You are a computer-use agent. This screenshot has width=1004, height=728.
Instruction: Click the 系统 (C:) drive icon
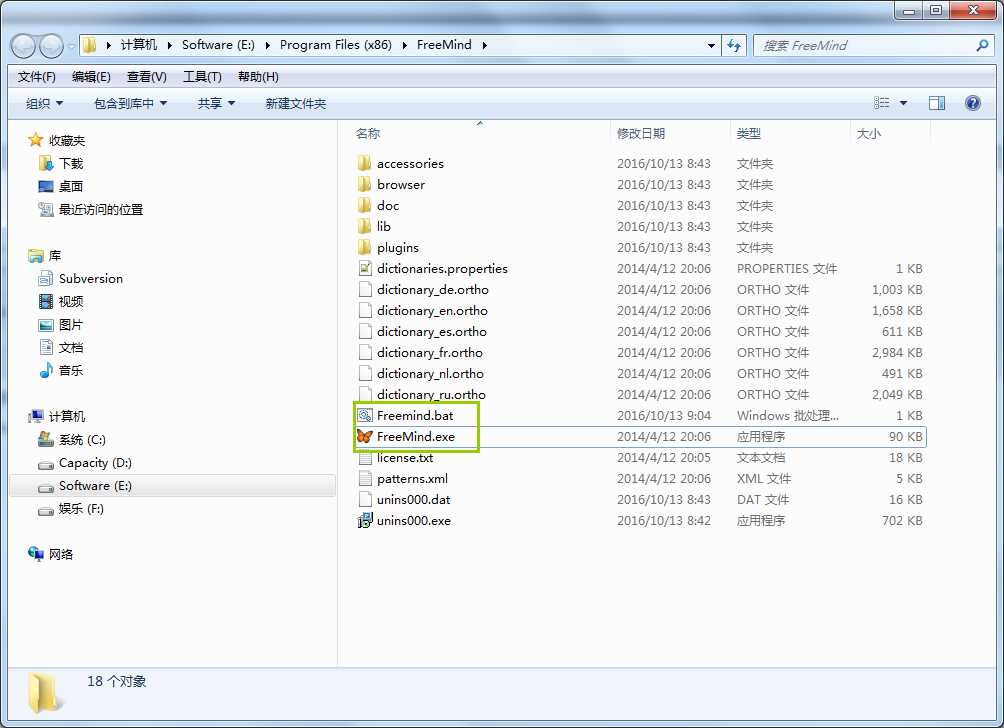[45, 439]
